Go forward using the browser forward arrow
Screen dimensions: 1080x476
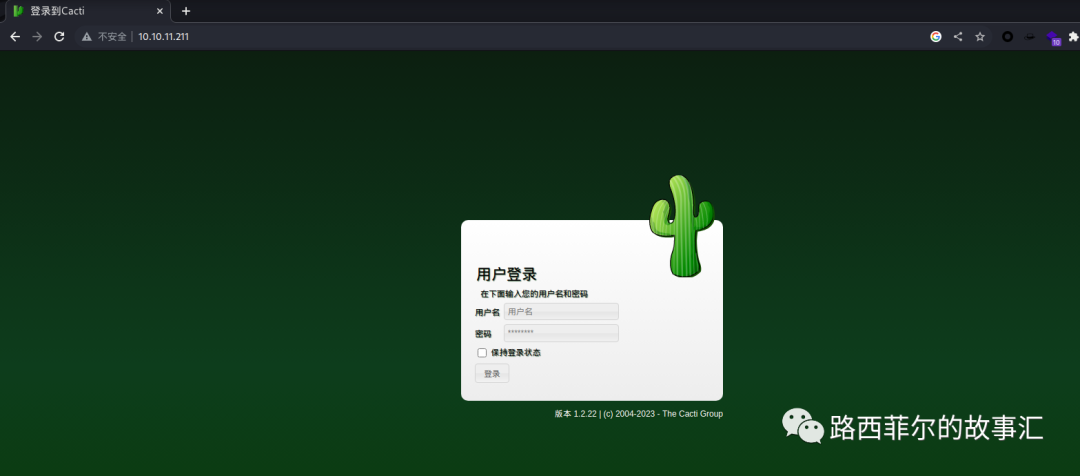[x=37, y=37]
